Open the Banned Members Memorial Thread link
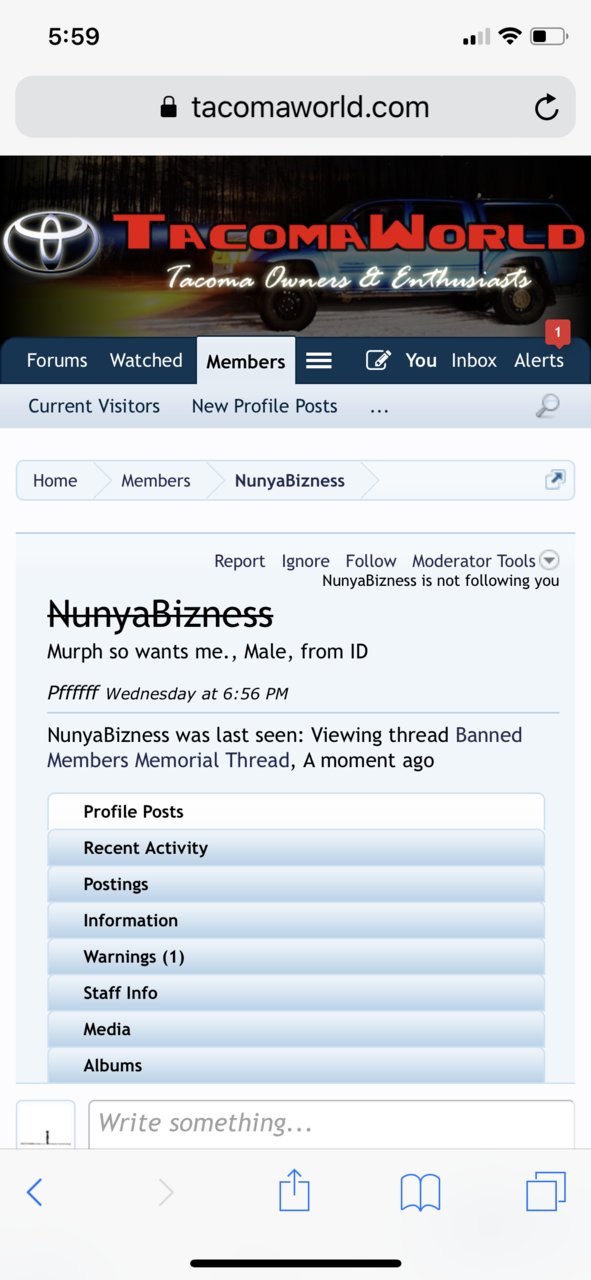 [x=285, y=748]
